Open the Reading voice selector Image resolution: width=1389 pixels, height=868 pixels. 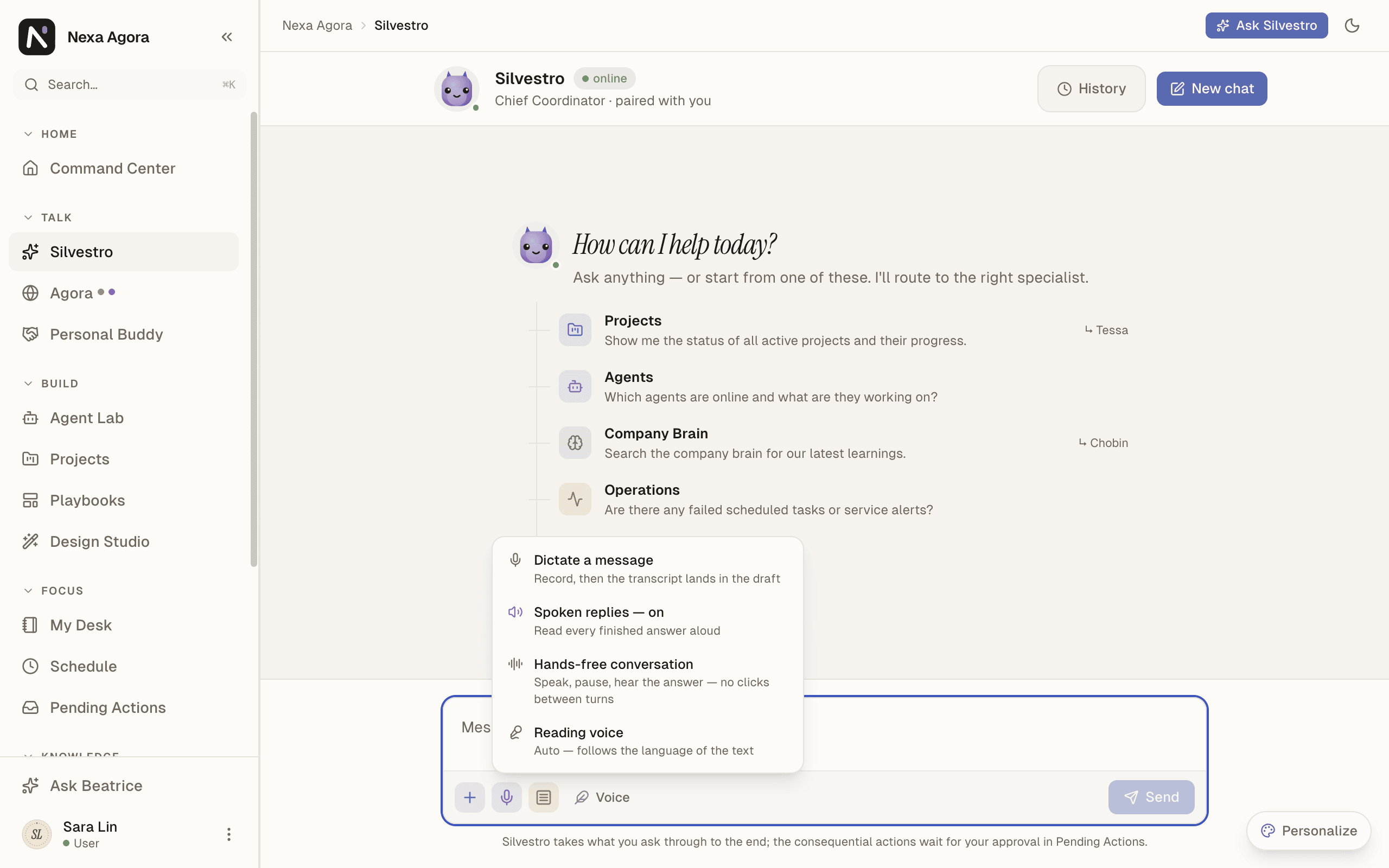tap(647, 741)
